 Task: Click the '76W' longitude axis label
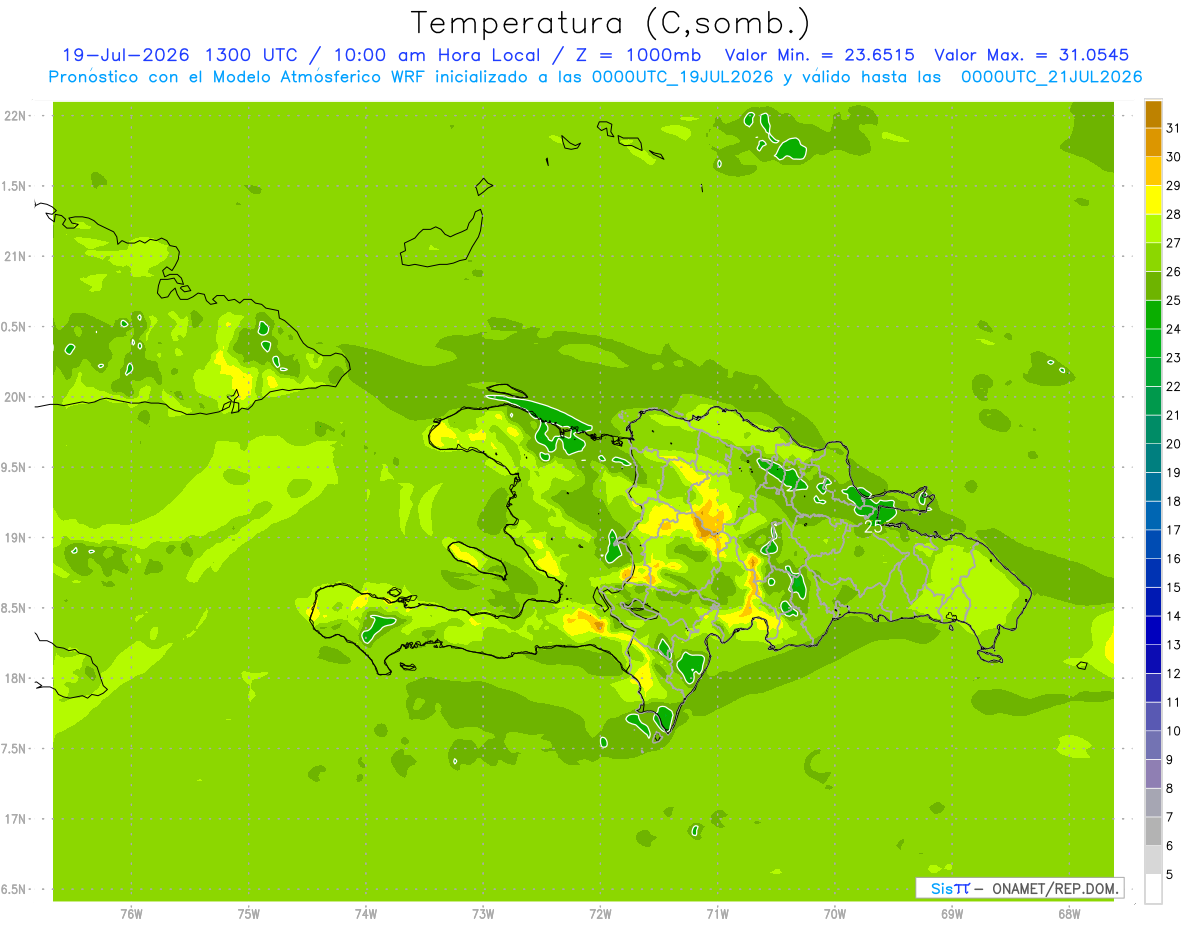point(131,914)
